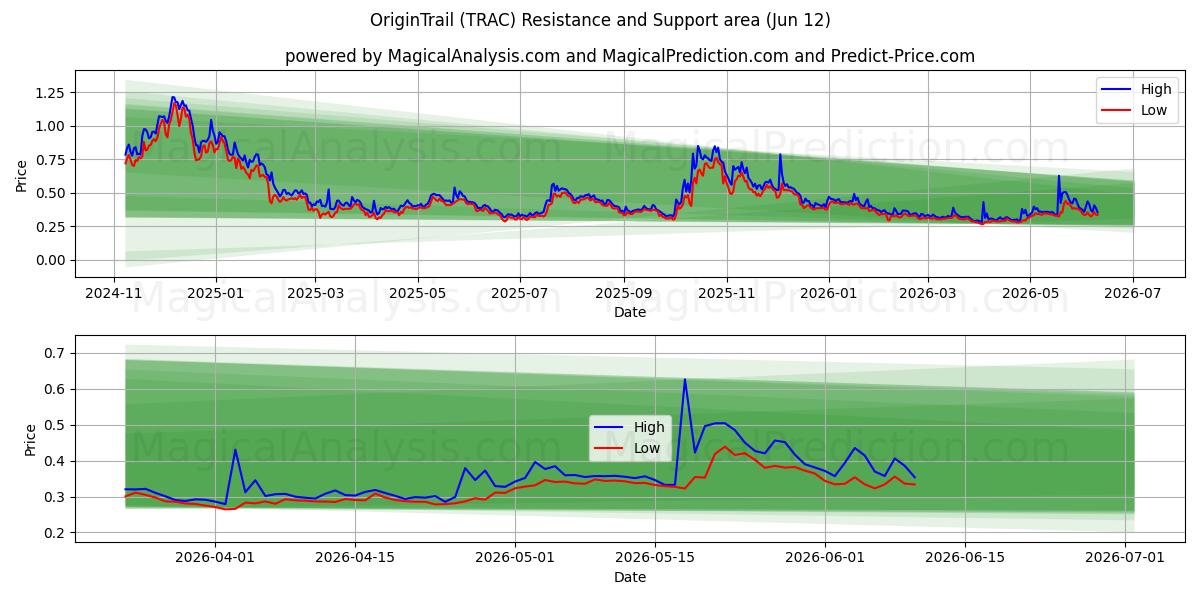
Task: Click the 'Date' axis label under the bottom chart
Action: pos(630,577)
